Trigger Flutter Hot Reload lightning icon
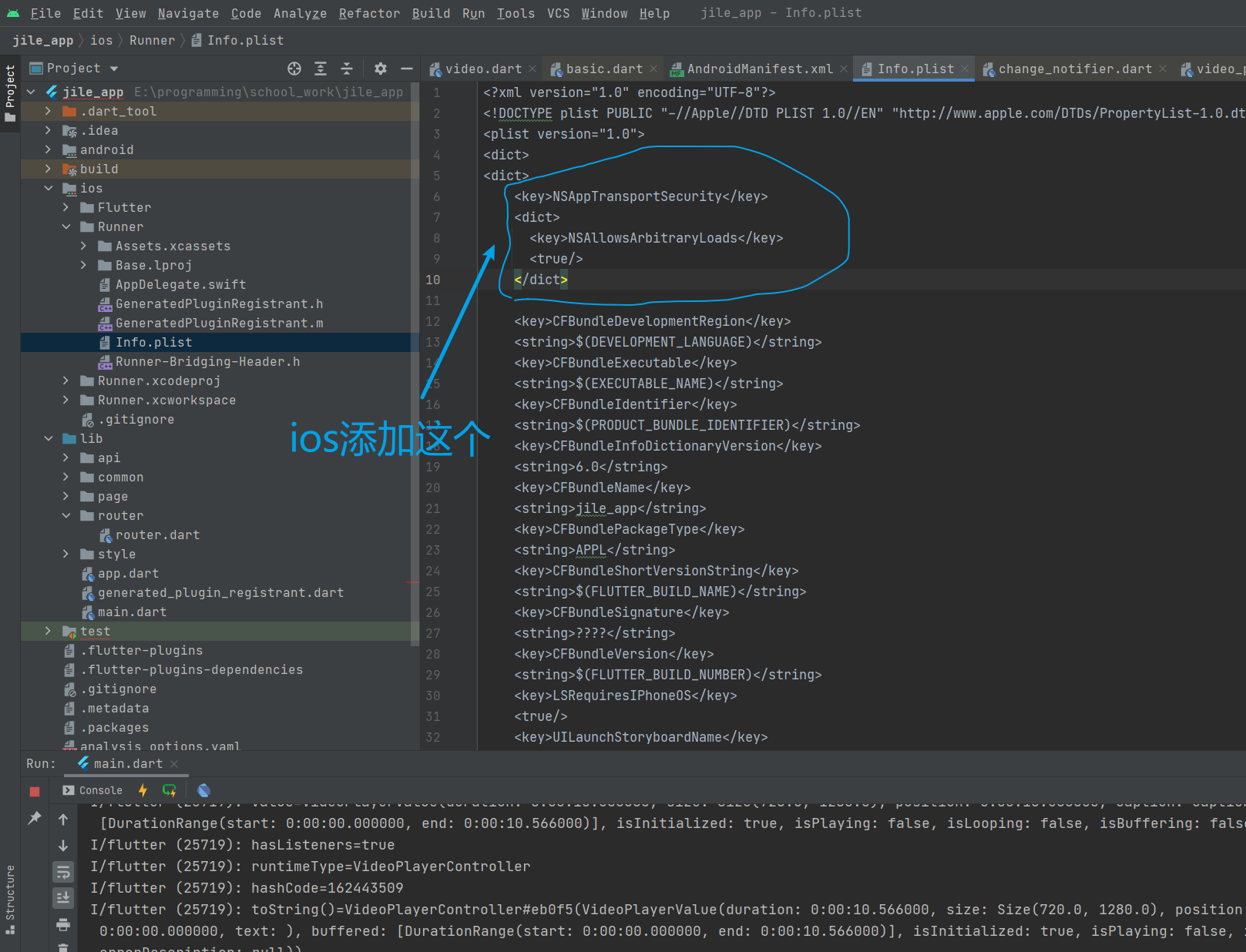 click(x=143, y=790)
